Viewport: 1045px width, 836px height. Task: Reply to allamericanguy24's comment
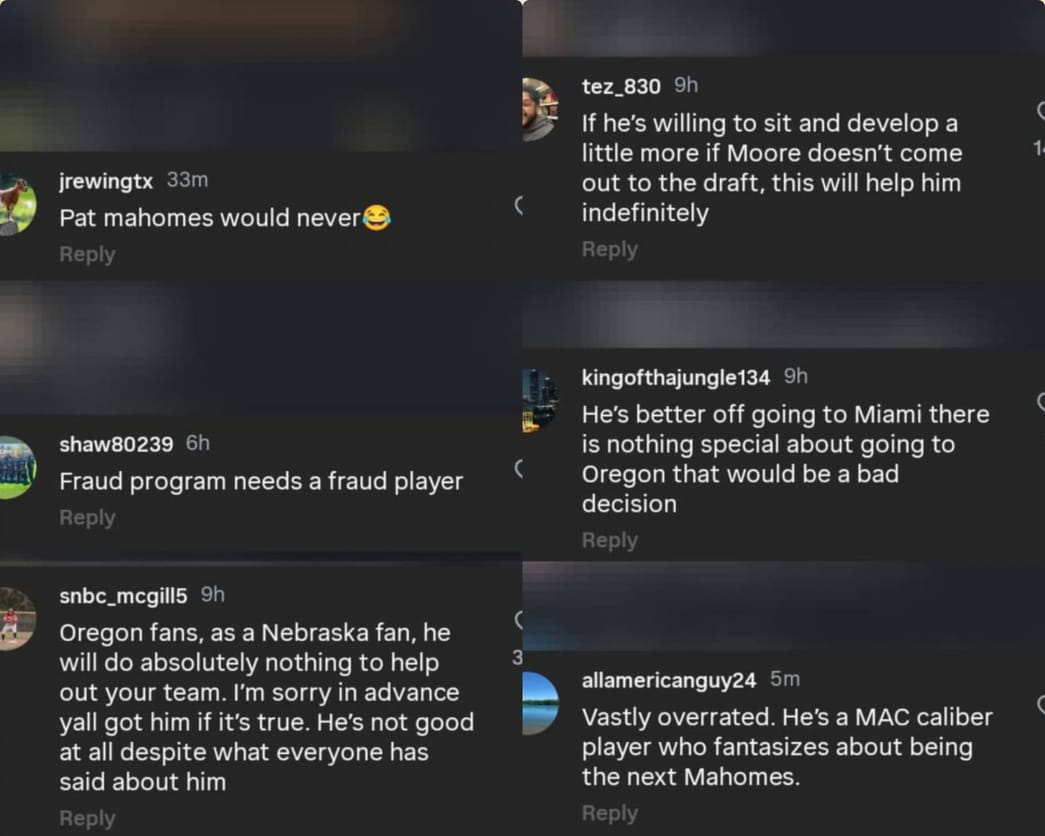(610, 812)
